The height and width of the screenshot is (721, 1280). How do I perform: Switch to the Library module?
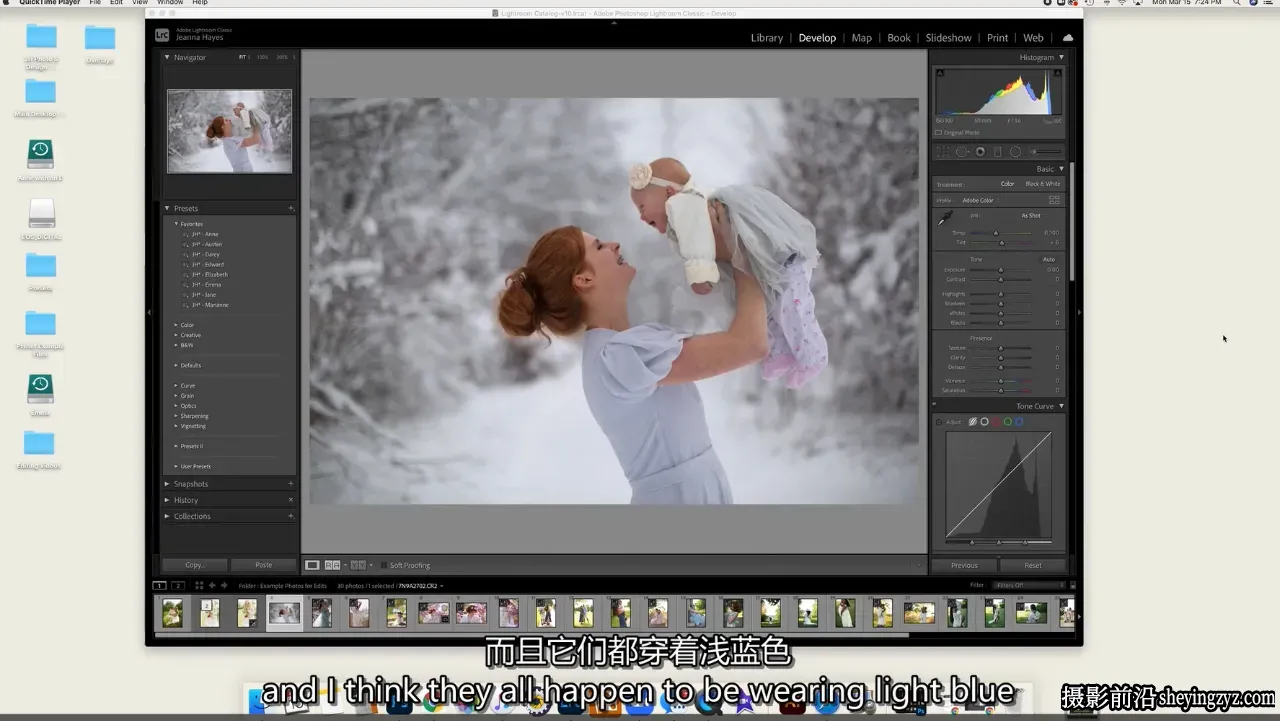[767, 38]
